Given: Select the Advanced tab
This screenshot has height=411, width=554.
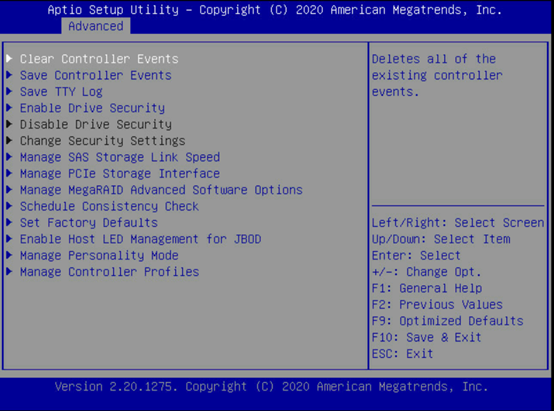Looking at the screenshot, I should pyautogui.click(x=96, y=26).
